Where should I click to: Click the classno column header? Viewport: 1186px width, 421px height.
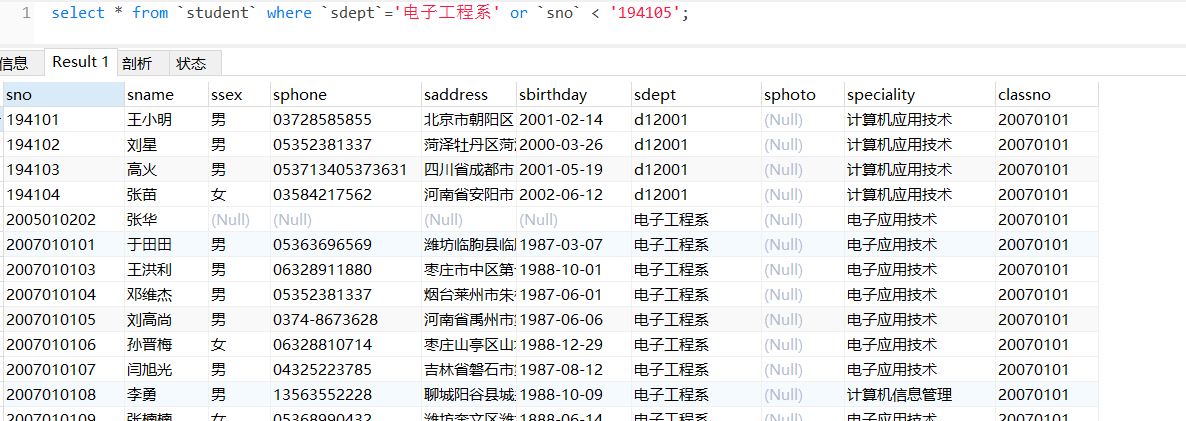[1047, 94]
